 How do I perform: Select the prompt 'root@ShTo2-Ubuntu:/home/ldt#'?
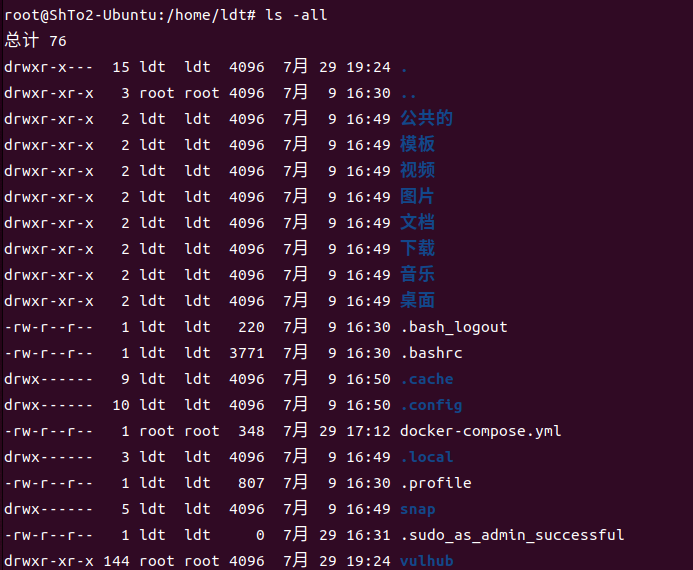click(130, 15)
